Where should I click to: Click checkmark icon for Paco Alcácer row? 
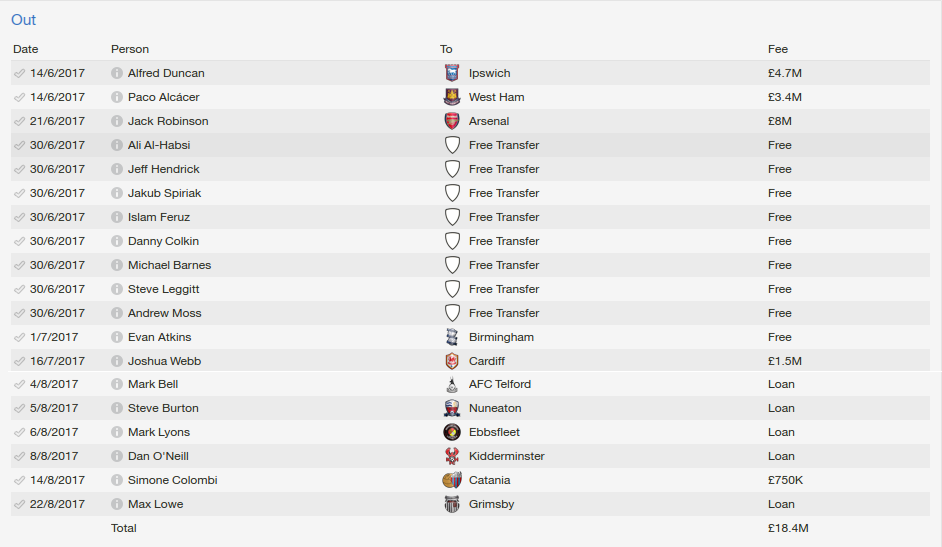(19, 97)
